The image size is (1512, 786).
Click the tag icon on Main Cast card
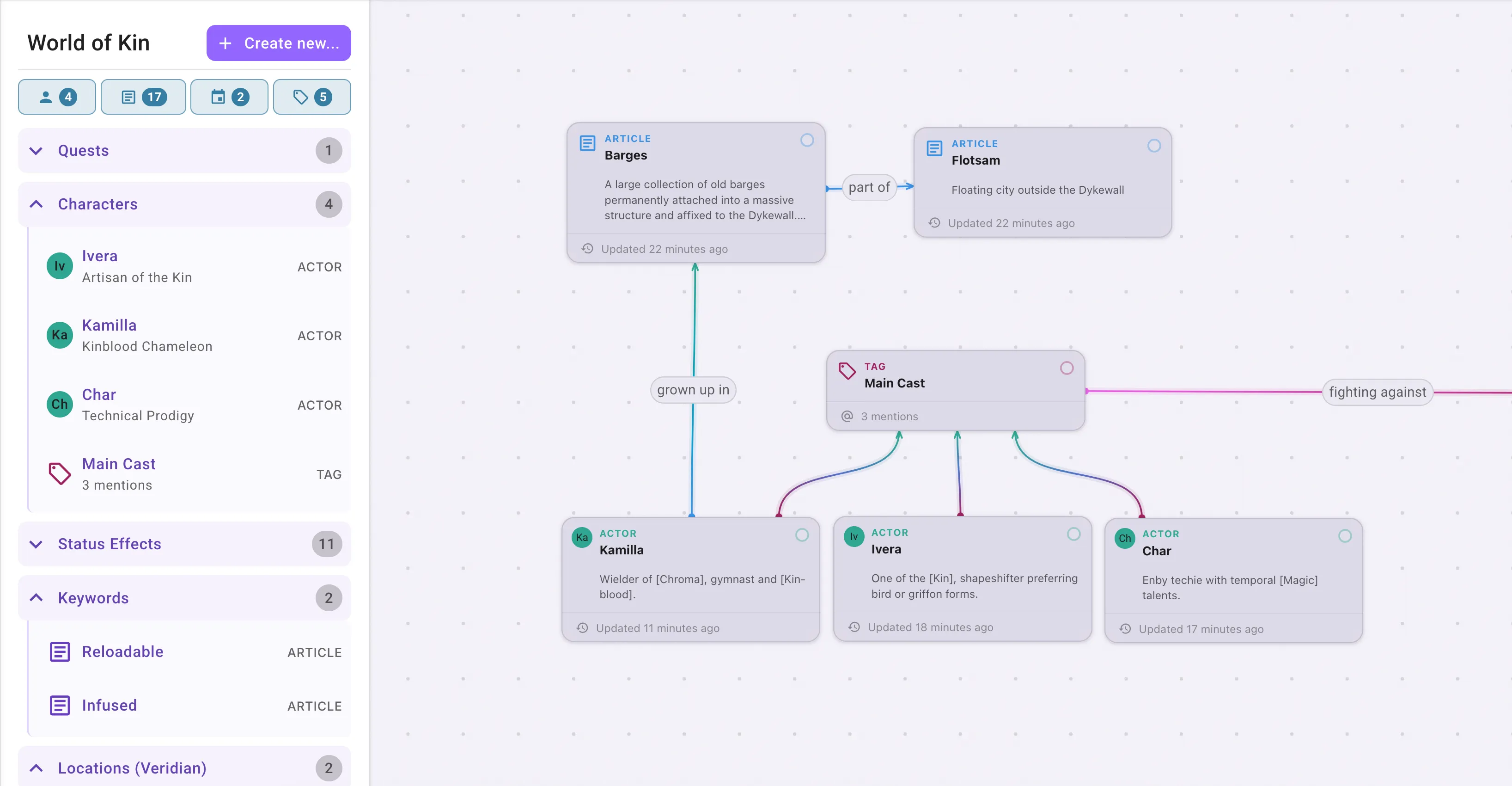pos(847,371)
